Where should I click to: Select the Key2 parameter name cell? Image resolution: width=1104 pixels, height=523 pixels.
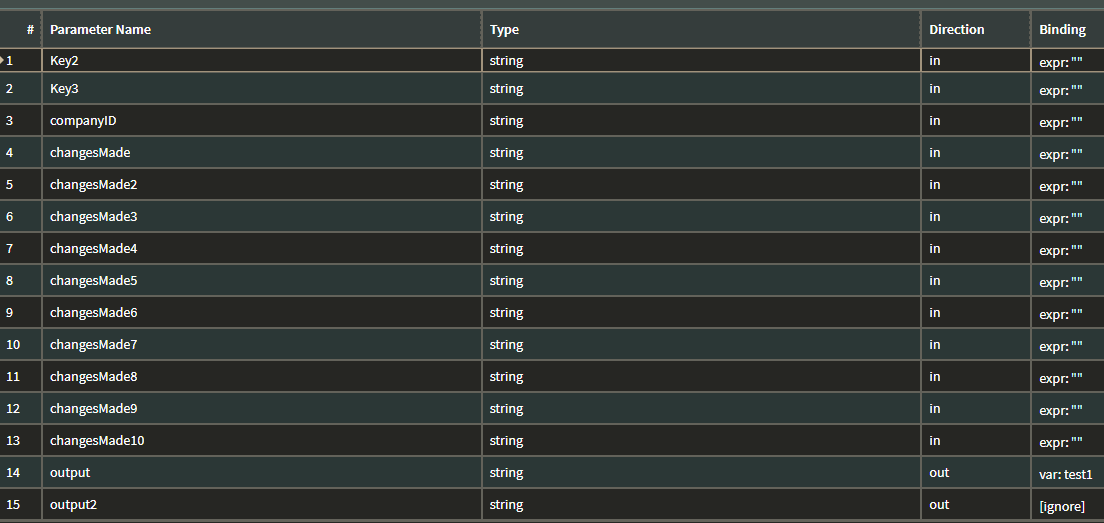[x=262, y=61]
